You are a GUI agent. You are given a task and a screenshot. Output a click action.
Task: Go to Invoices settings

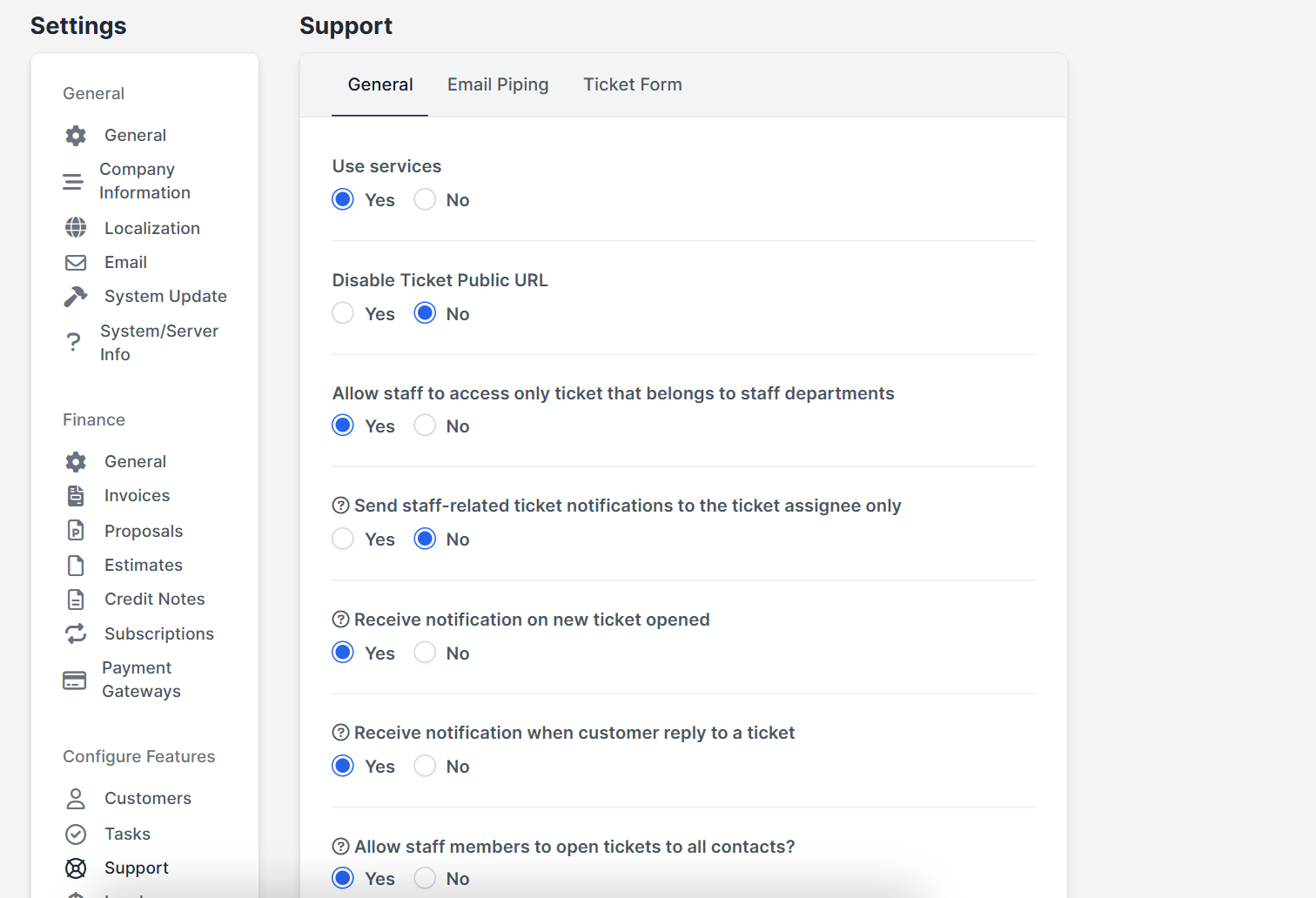click(137, 495)
